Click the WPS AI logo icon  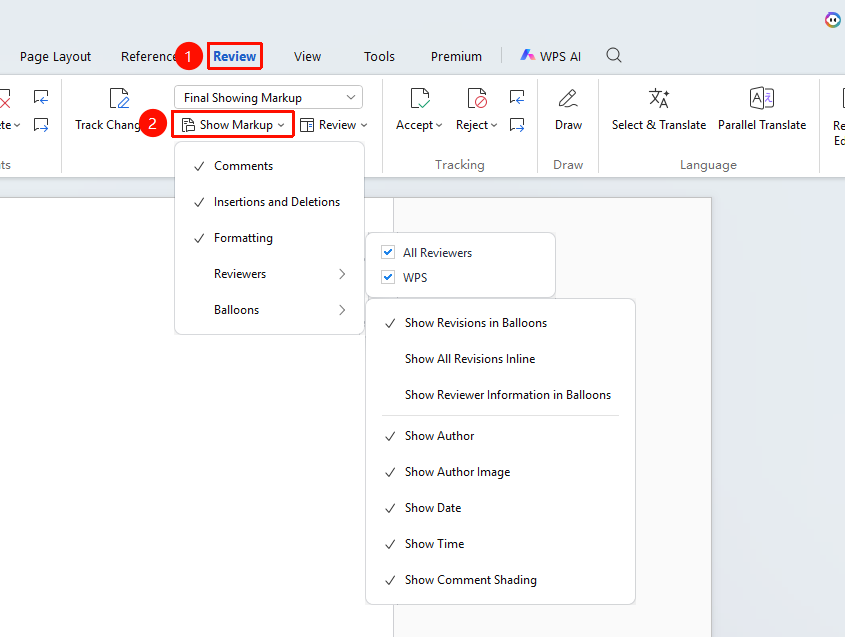click(x=527, y=55)
